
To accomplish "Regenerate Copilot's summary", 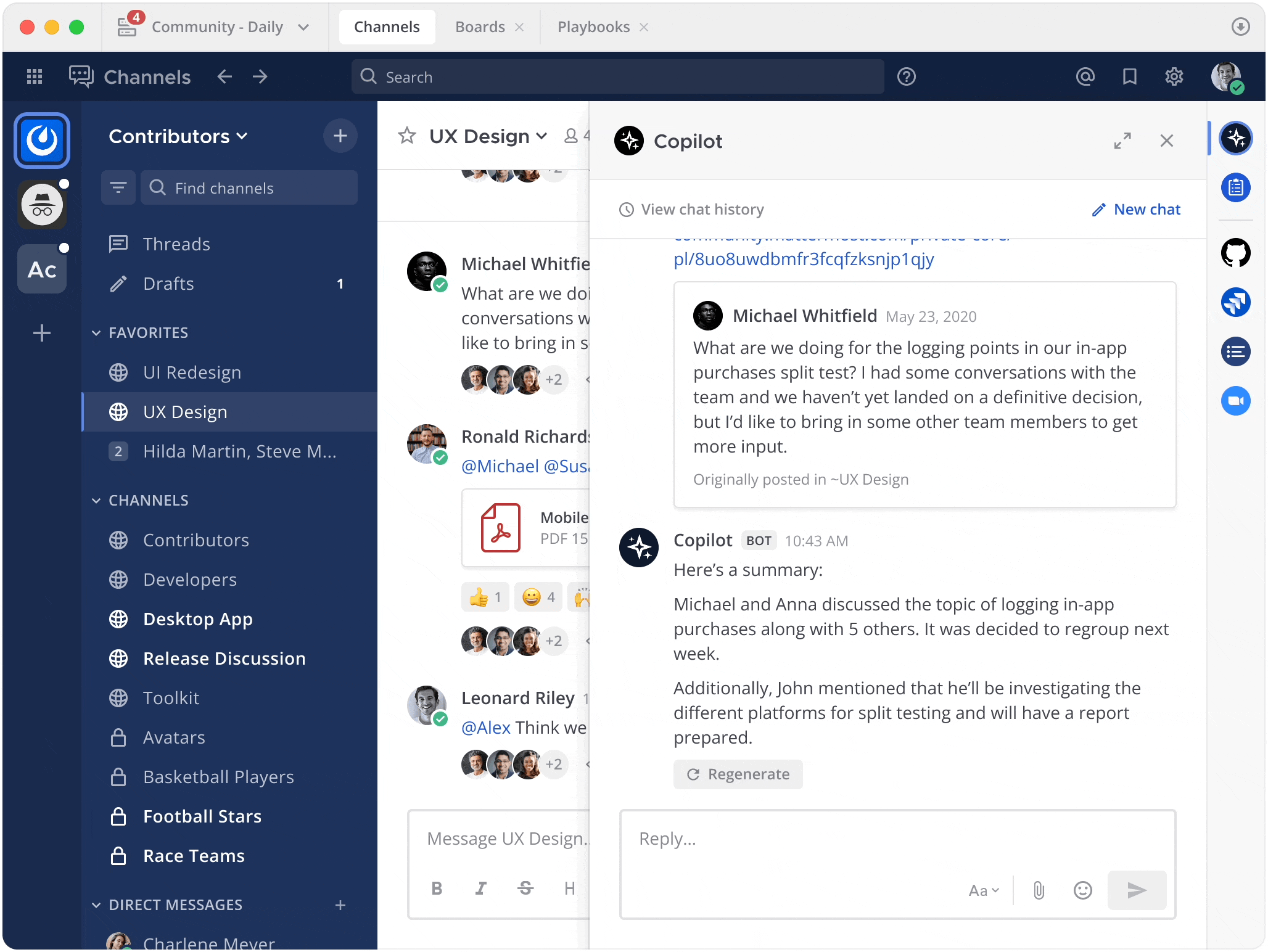I will (738, 774).
